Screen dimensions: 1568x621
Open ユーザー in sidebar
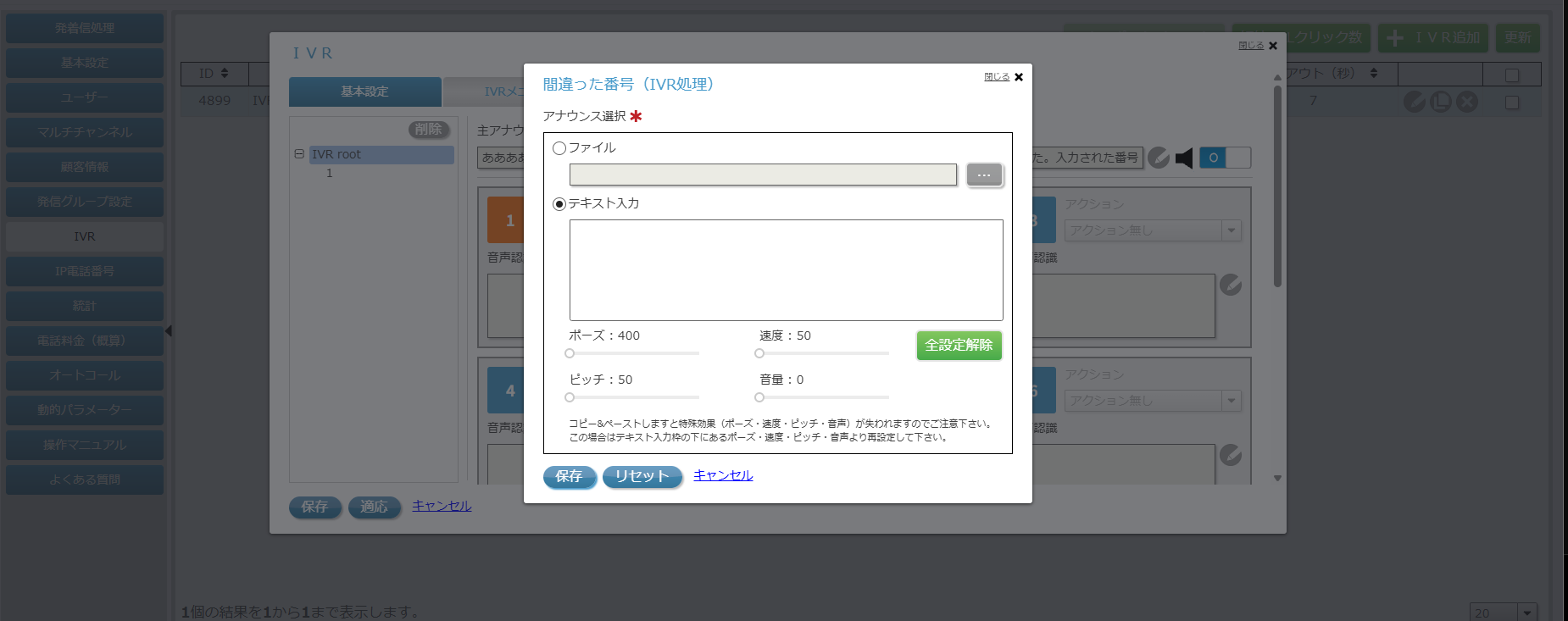coord(85,97)
